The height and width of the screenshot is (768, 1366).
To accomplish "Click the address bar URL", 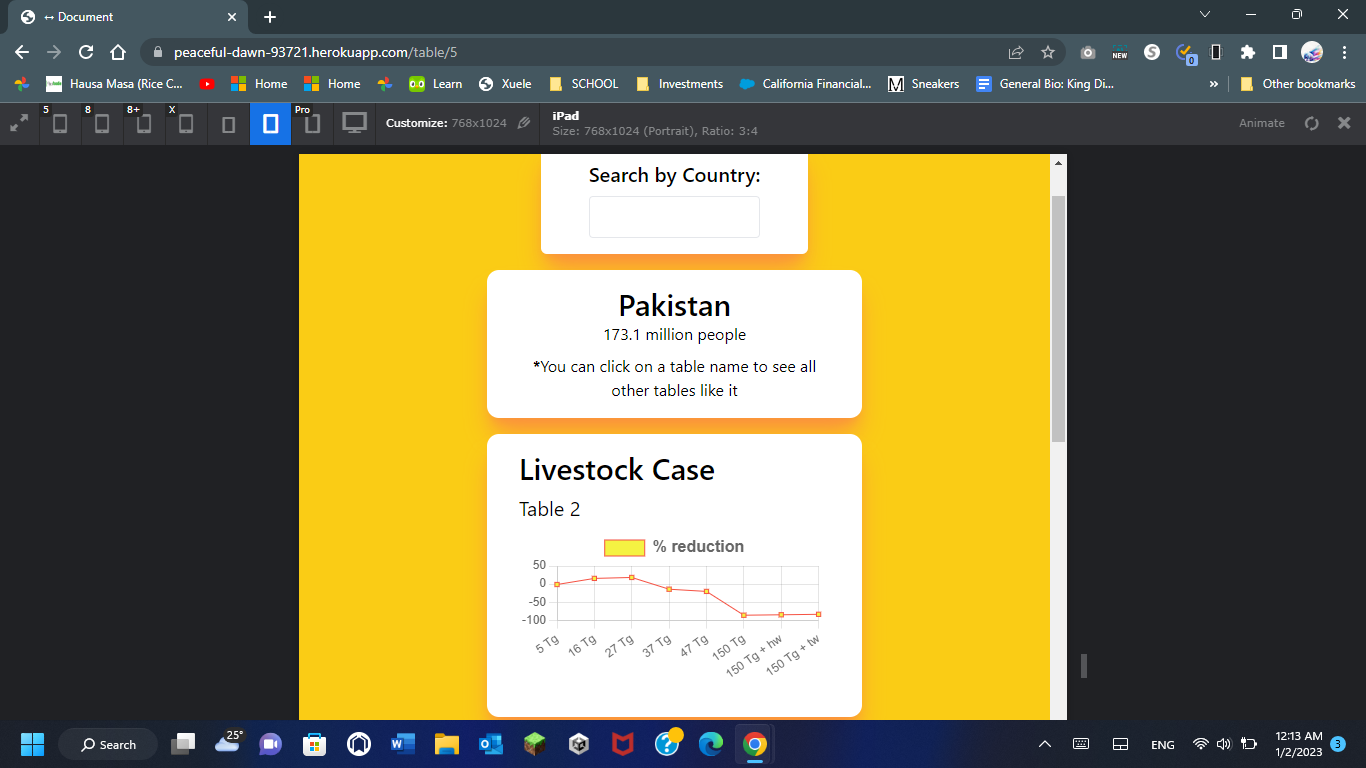I will [x=316, y=52].
